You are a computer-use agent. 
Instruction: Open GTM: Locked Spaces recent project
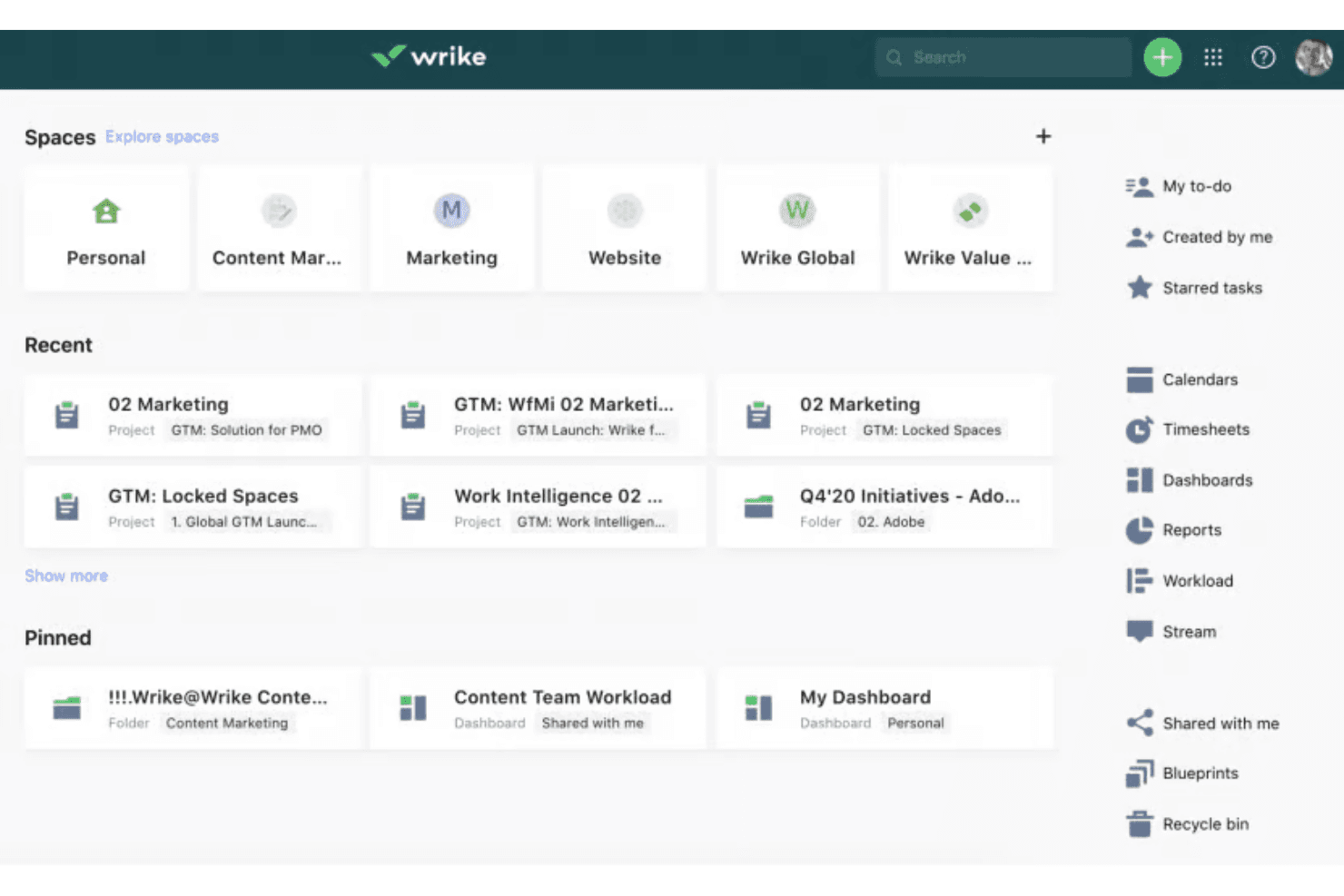click(x=193, y=507)
